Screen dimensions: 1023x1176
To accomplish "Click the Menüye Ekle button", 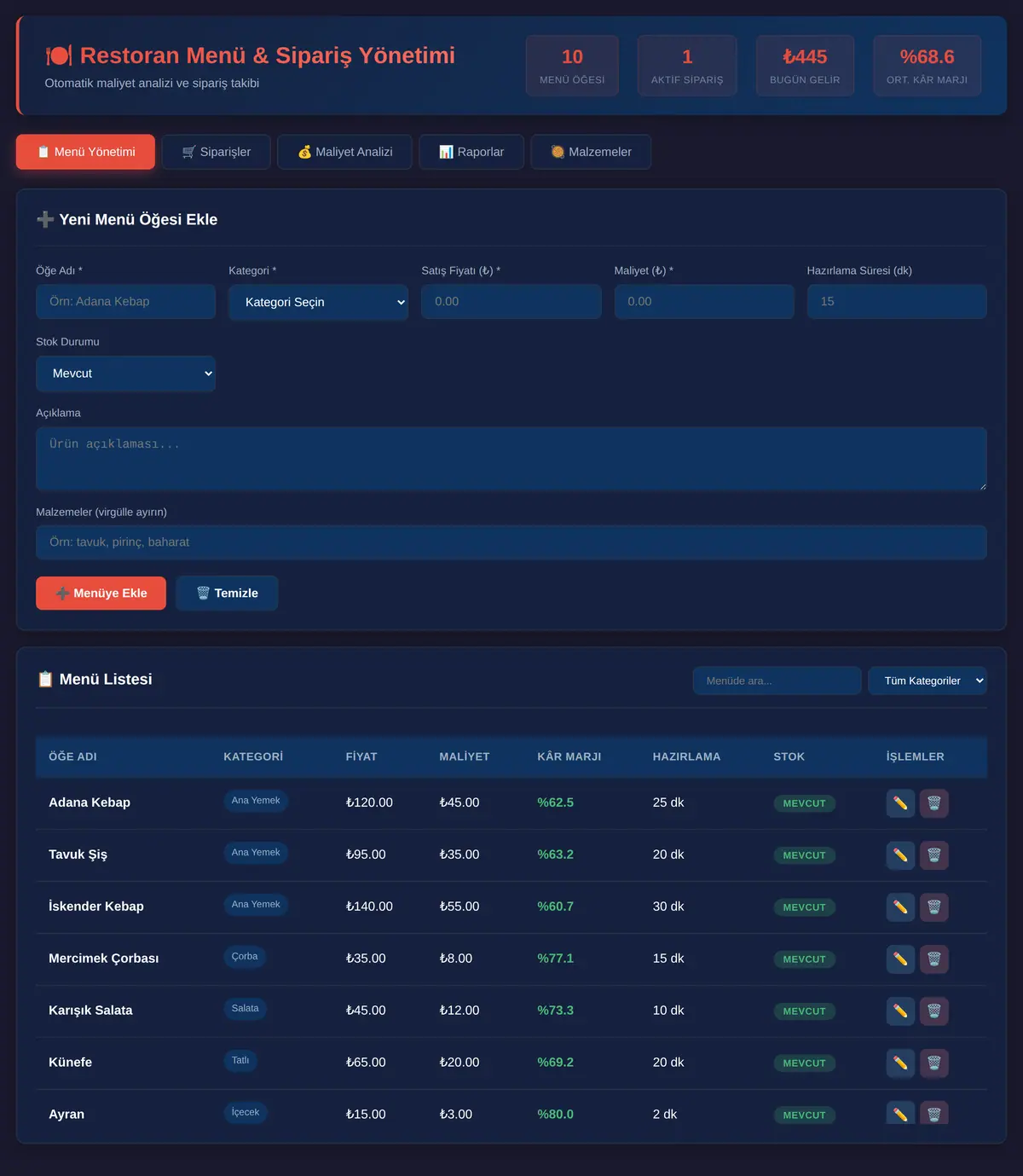I will coord(101,594).
